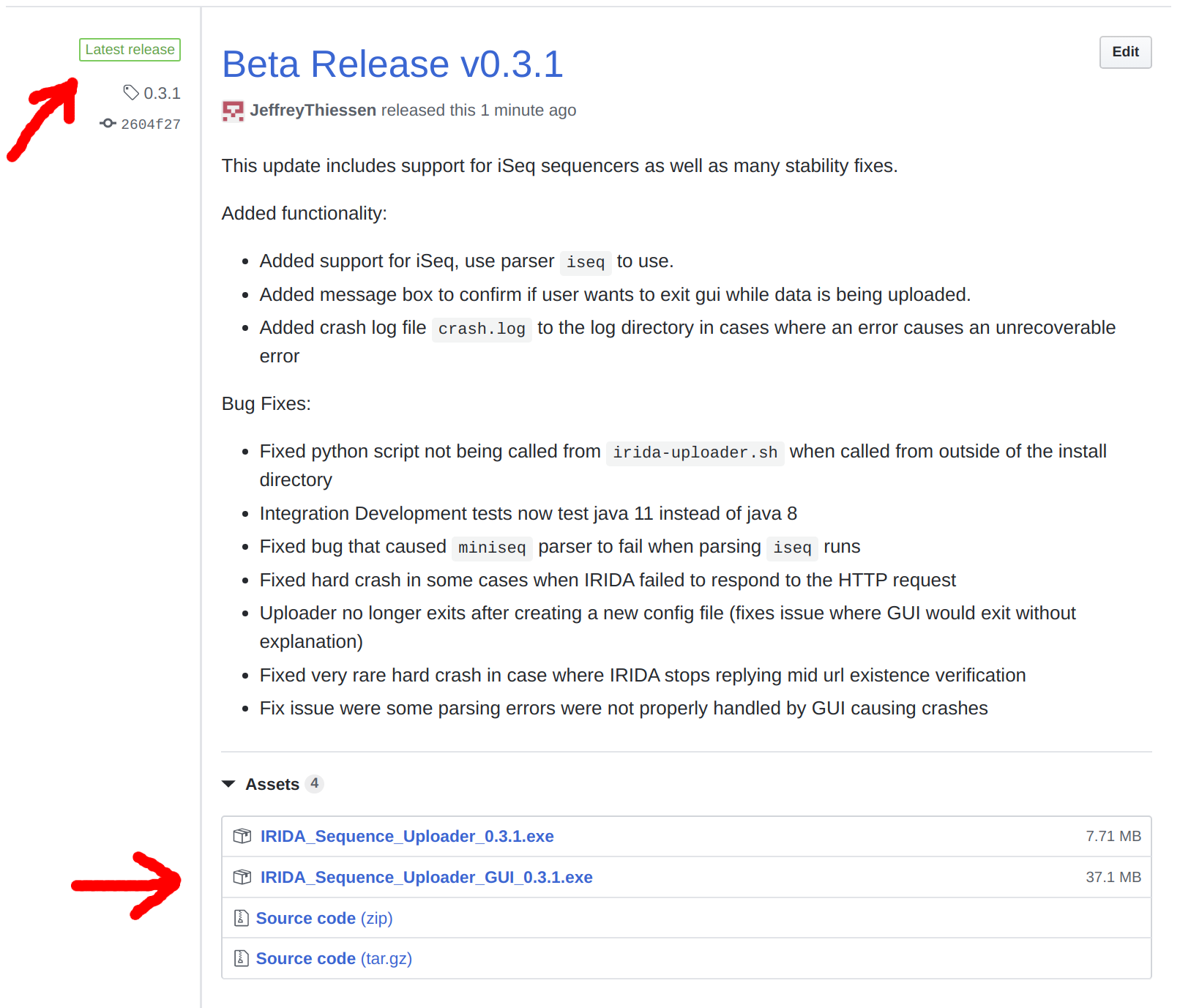Click the Assets heading label
The width and height of the screenshot is (1180, 1008).
tap(272, 784)
